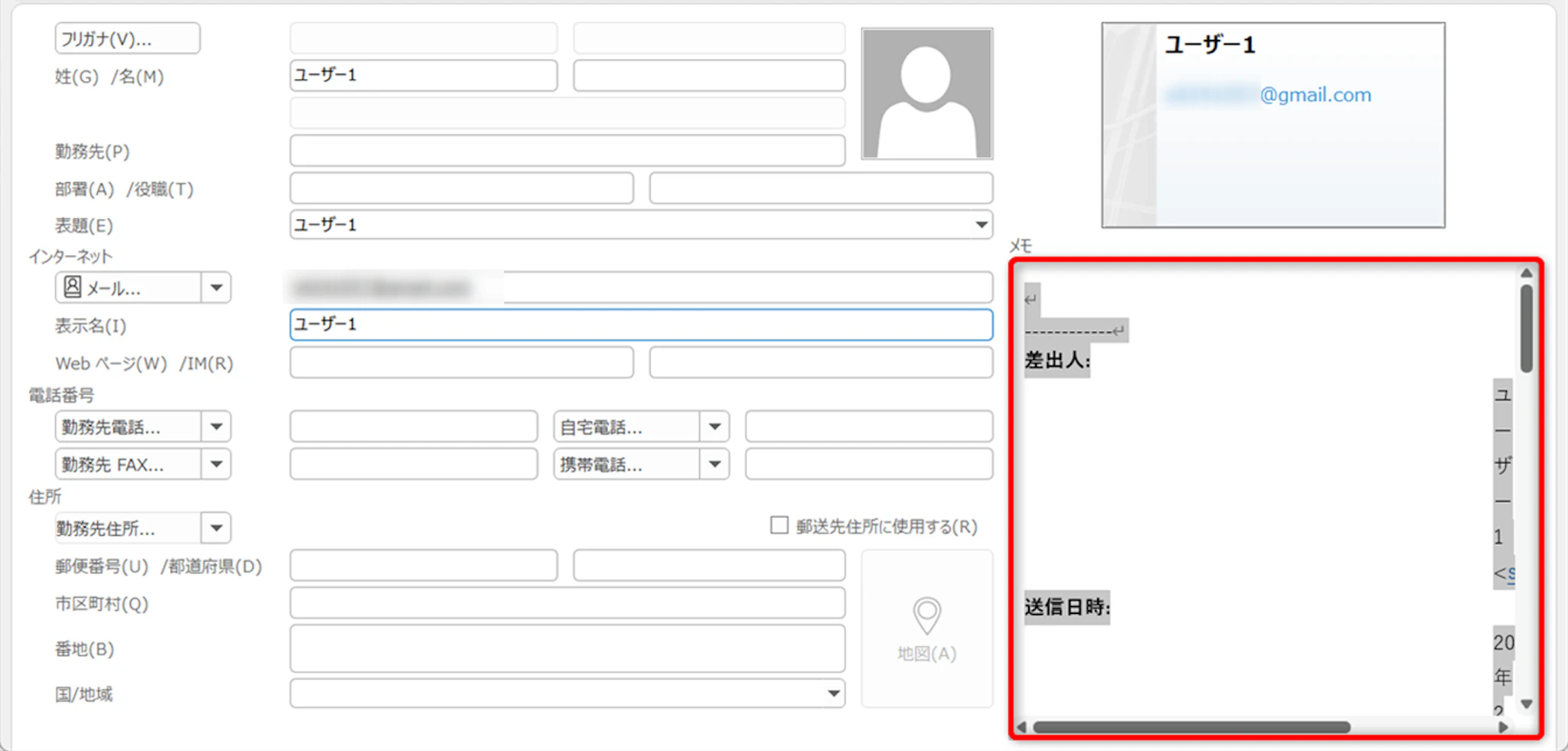Click the メモ vertical scrollbar down arrow
This screenshot has width=1568, height=751.
tap(1526, 704)
